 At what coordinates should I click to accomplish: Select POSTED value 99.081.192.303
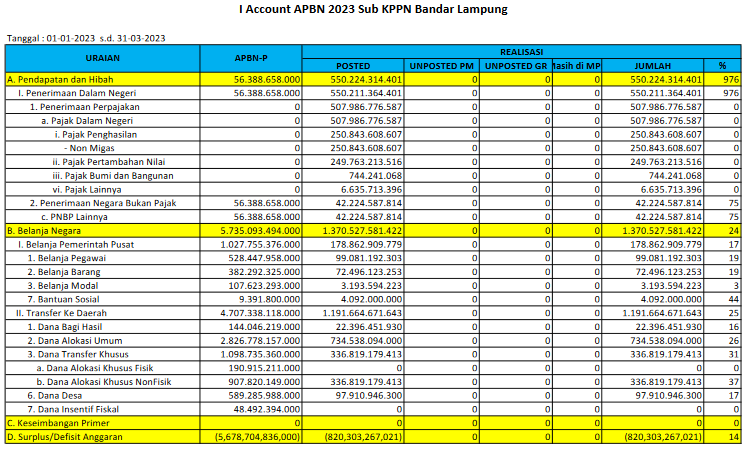pos(369,258)
